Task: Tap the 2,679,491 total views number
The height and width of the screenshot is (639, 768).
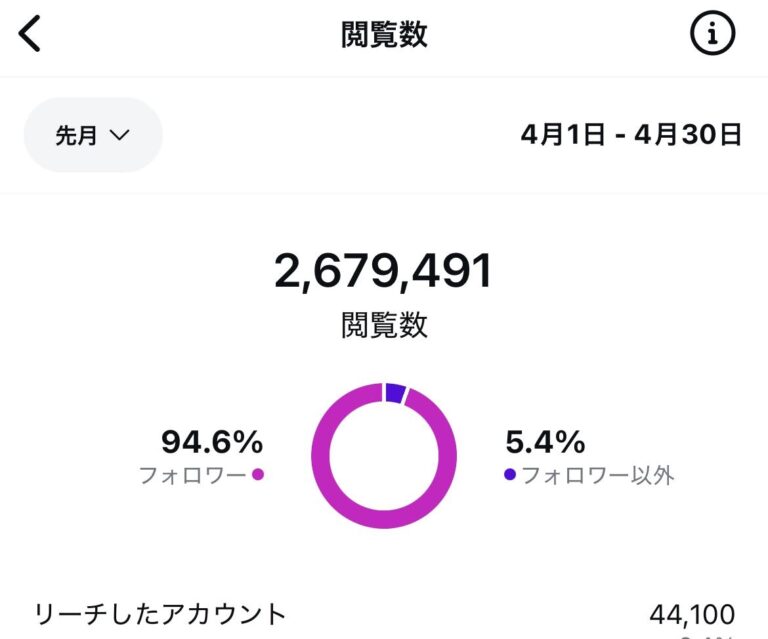Action: point(384,272)
